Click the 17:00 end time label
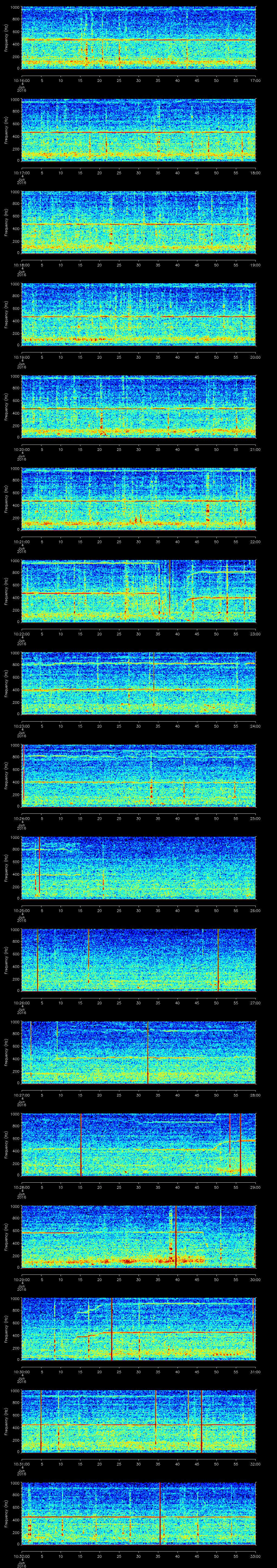Viewport: 277px width, 1568px height. 255,80
